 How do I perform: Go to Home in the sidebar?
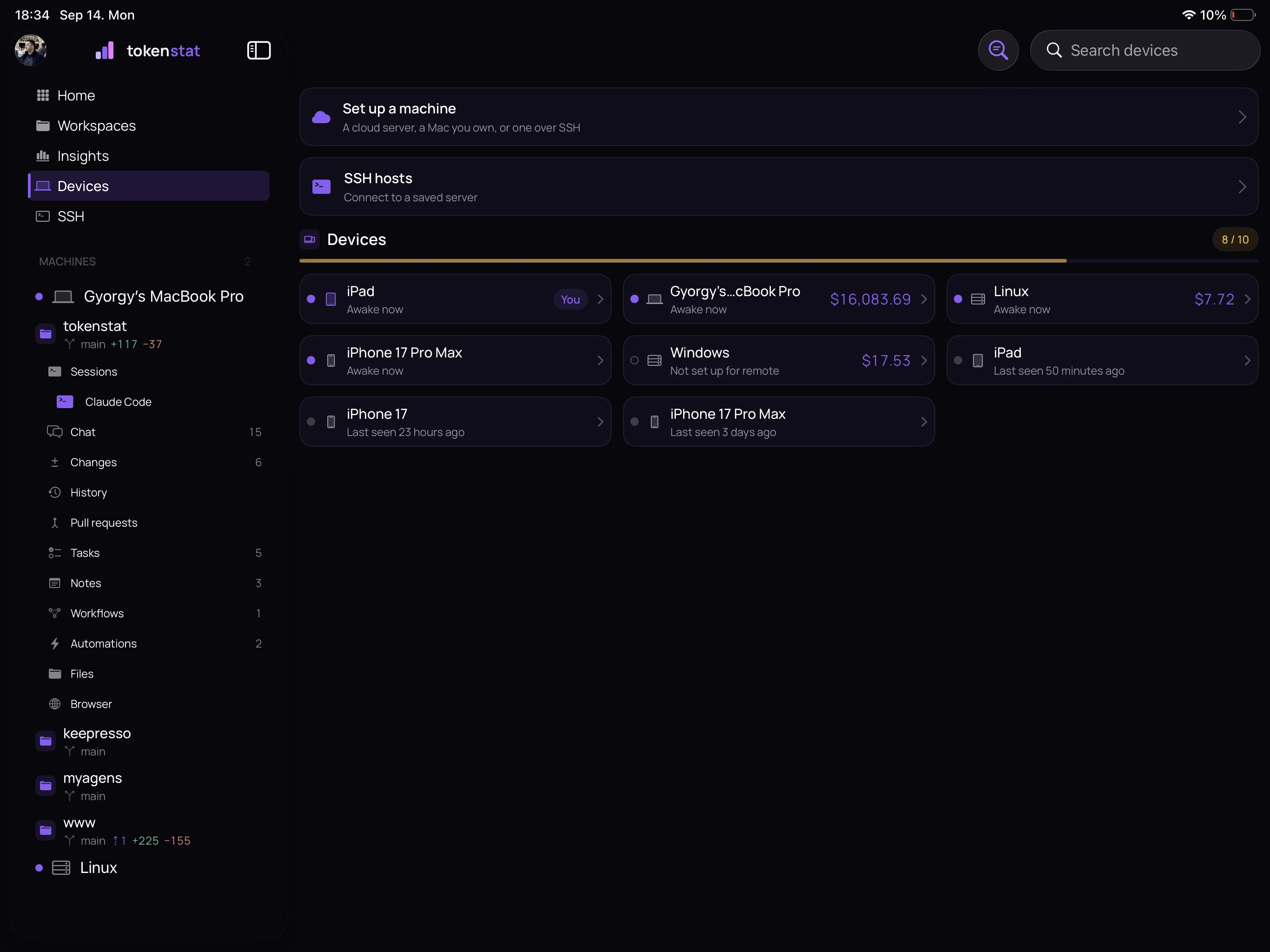click(148, 95)
